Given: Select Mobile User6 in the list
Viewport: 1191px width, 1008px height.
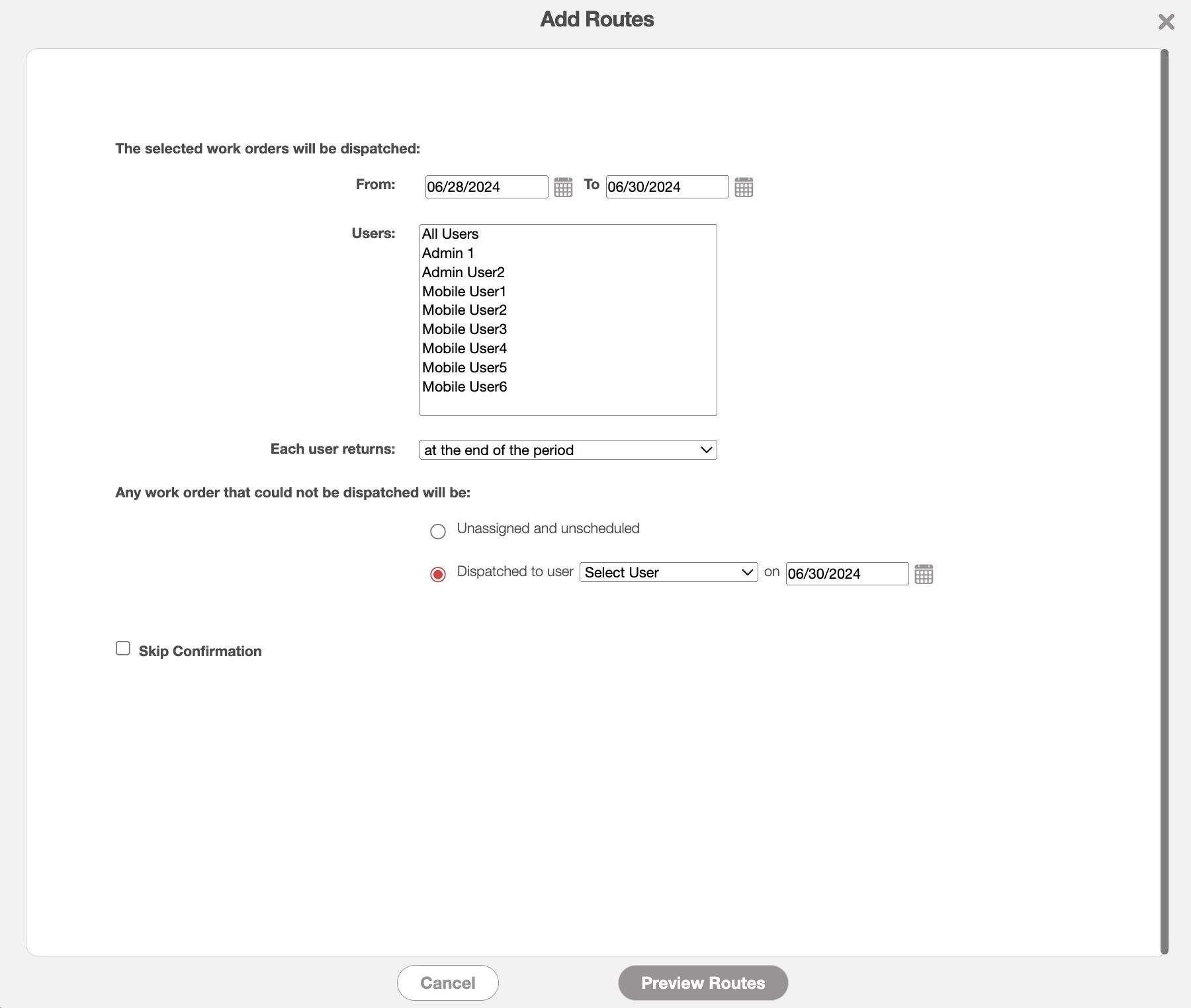Looking at the screenshot, I should pos(464,387).
